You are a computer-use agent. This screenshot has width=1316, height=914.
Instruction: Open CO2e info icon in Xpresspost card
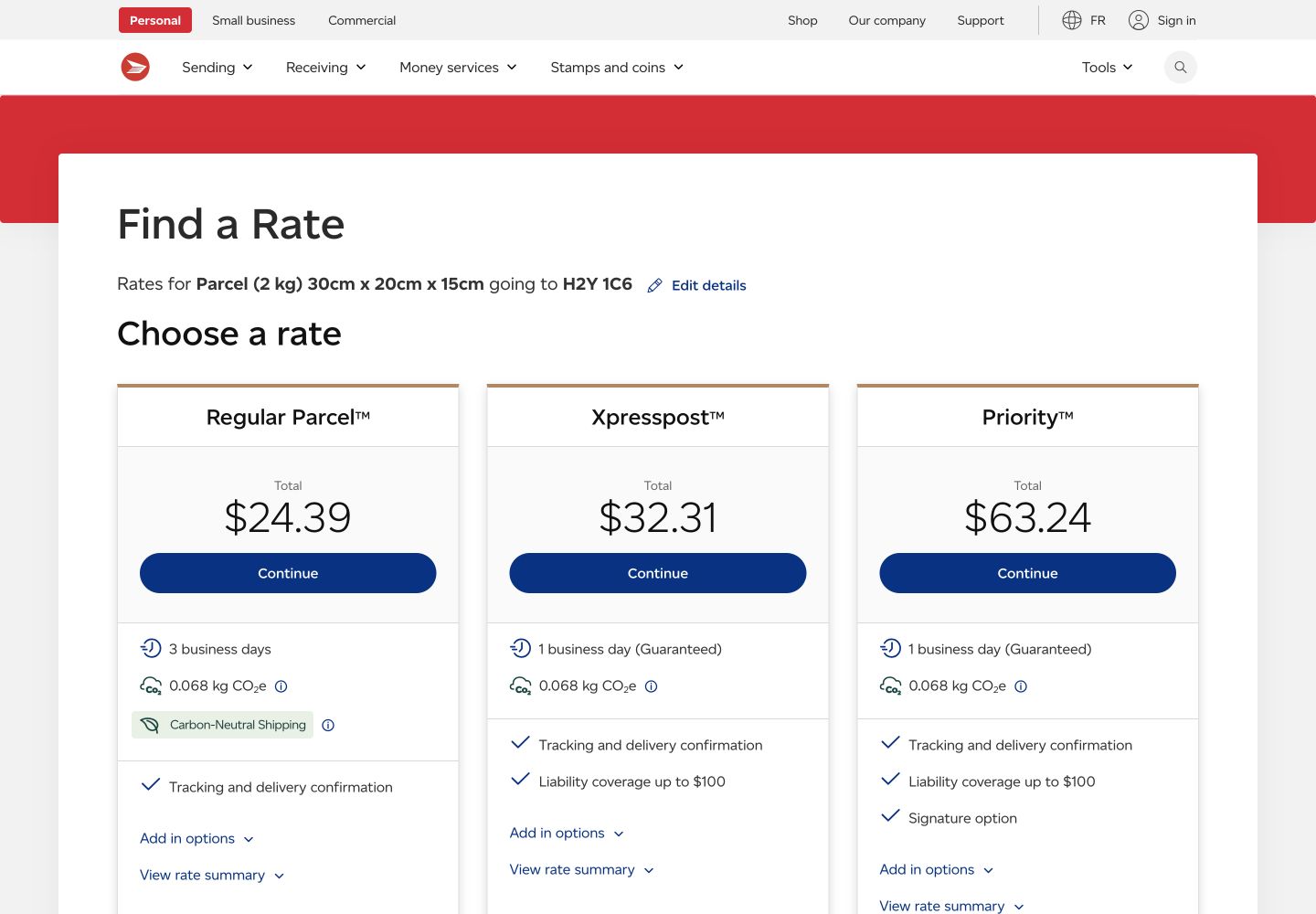click(x=652, y=686)
